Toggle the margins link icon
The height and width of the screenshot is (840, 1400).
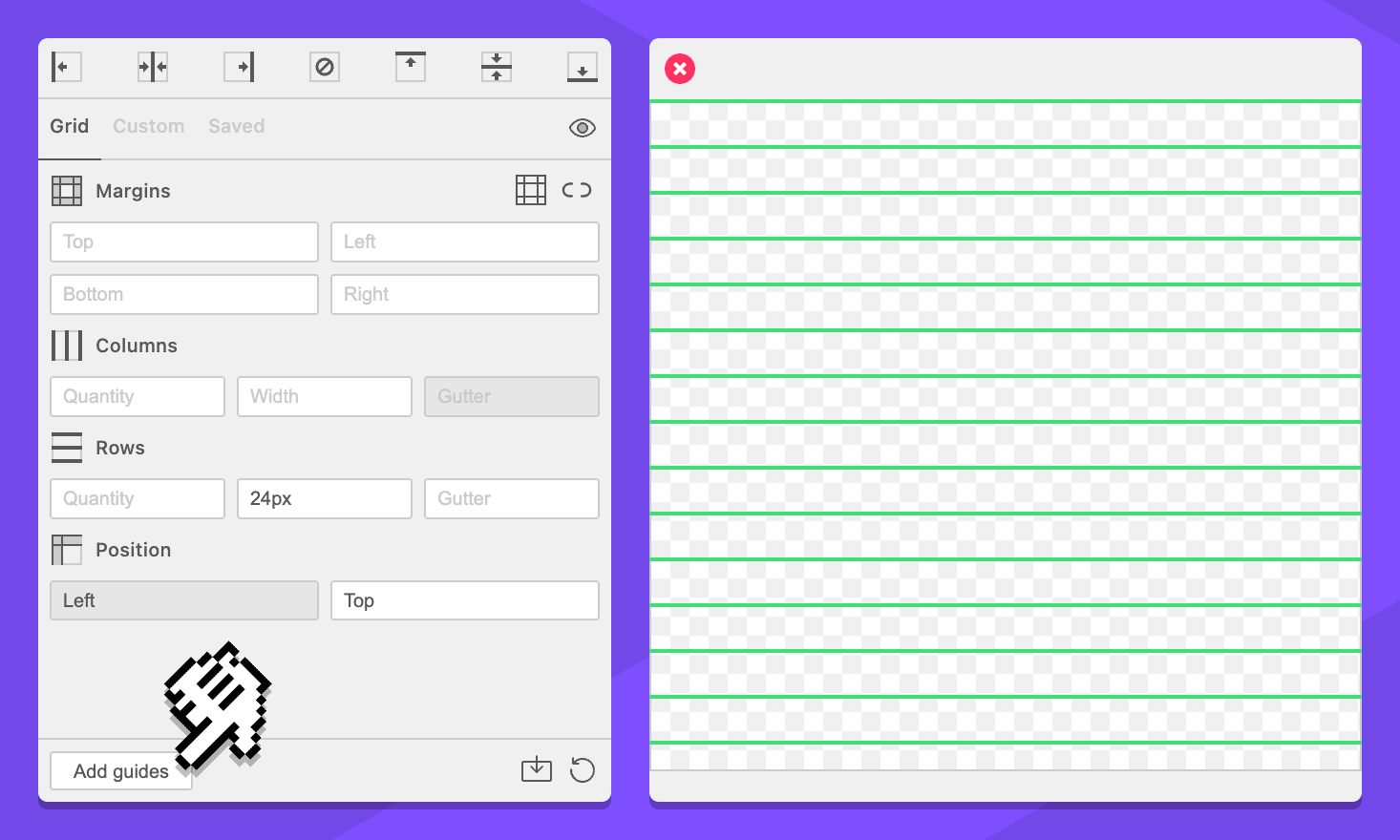577,190
